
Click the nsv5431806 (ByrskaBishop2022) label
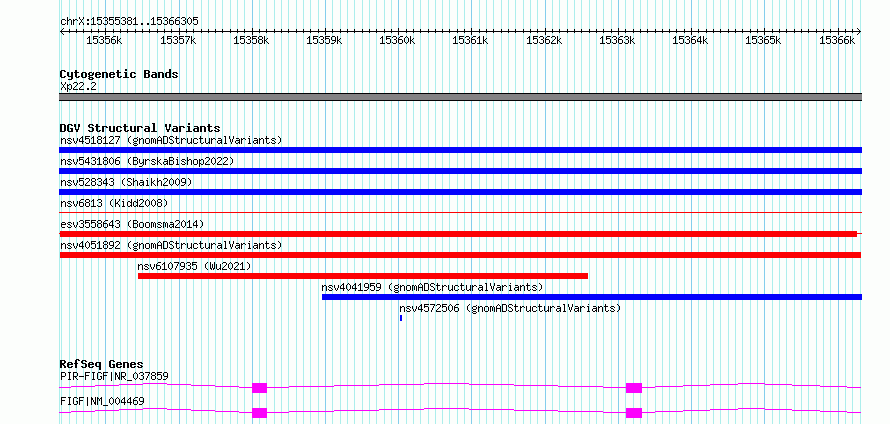coord(147,161)
